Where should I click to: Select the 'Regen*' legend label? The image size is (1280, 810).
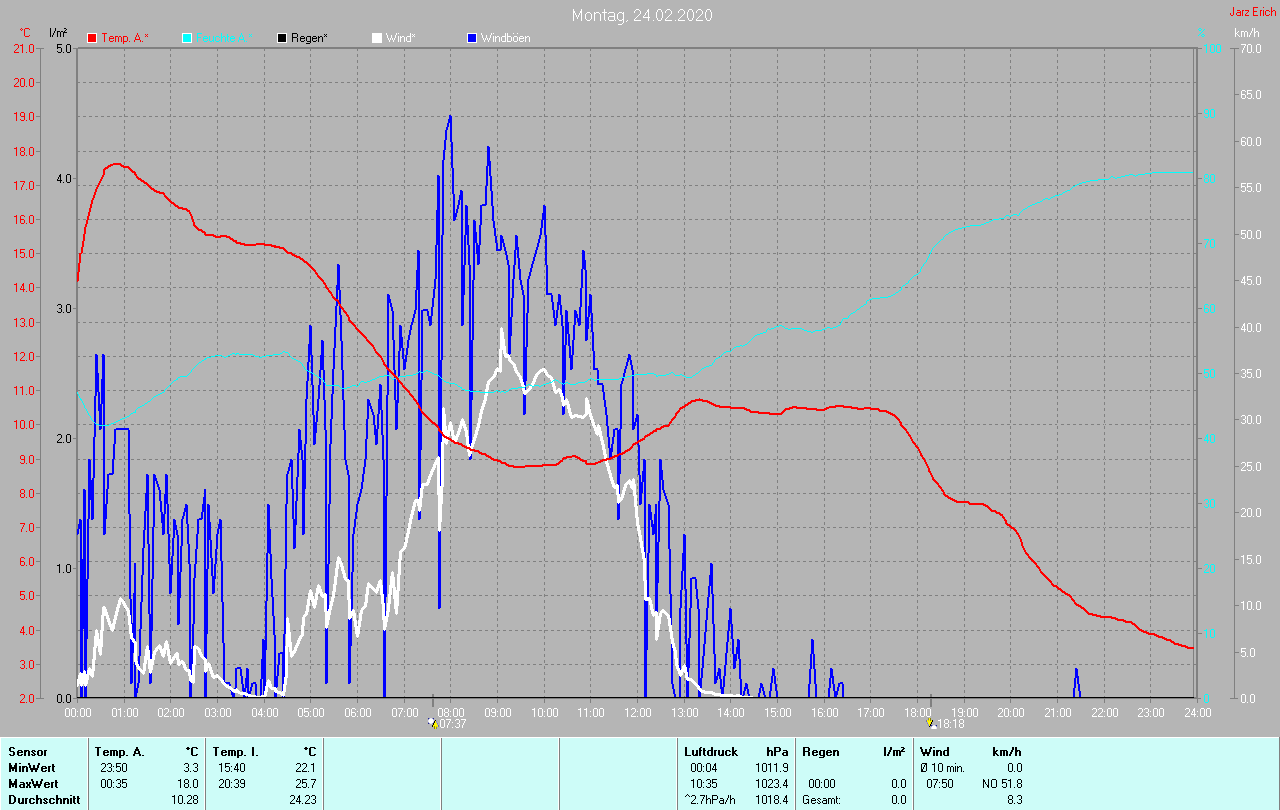pos(310,38)
